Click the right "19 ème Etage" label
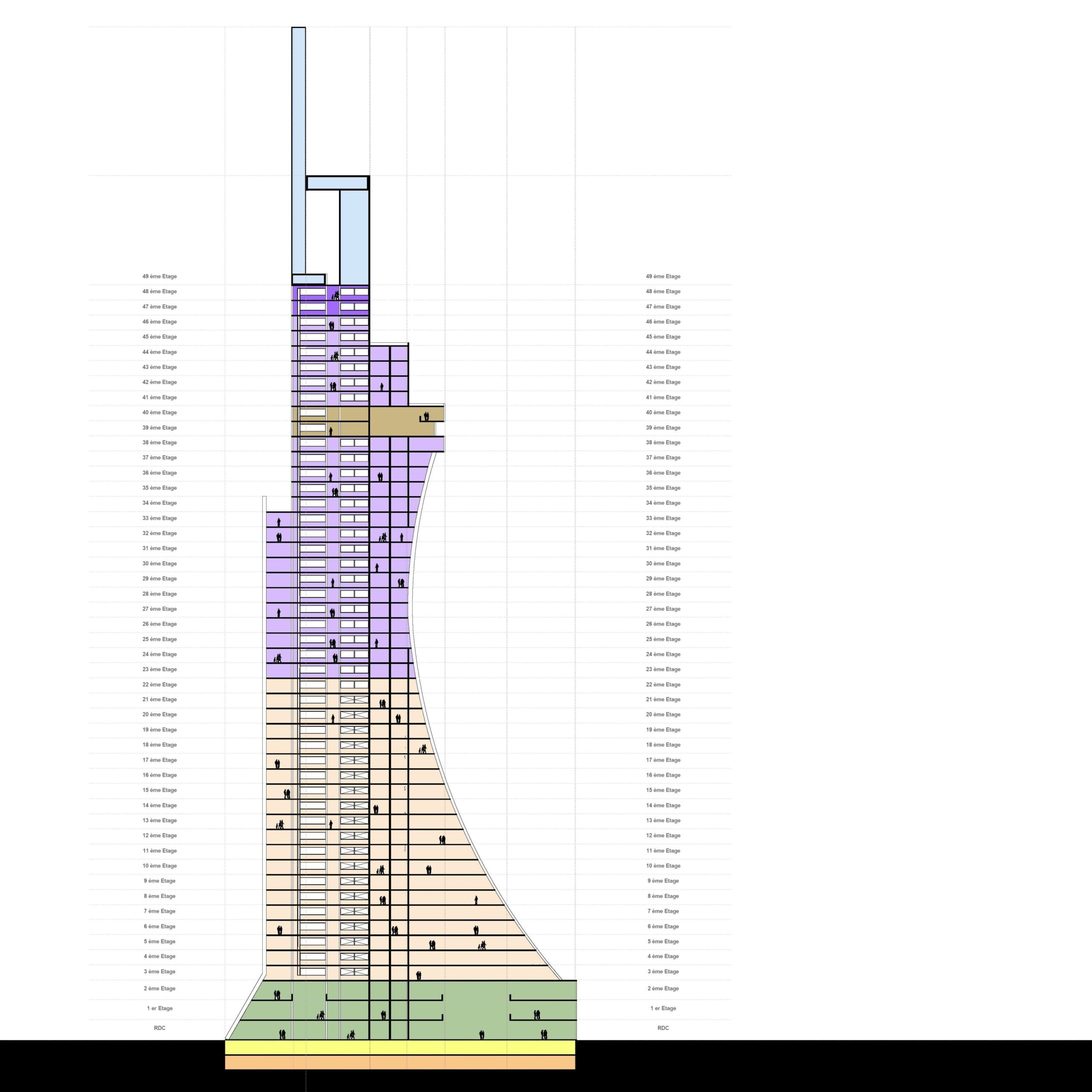 663,730
